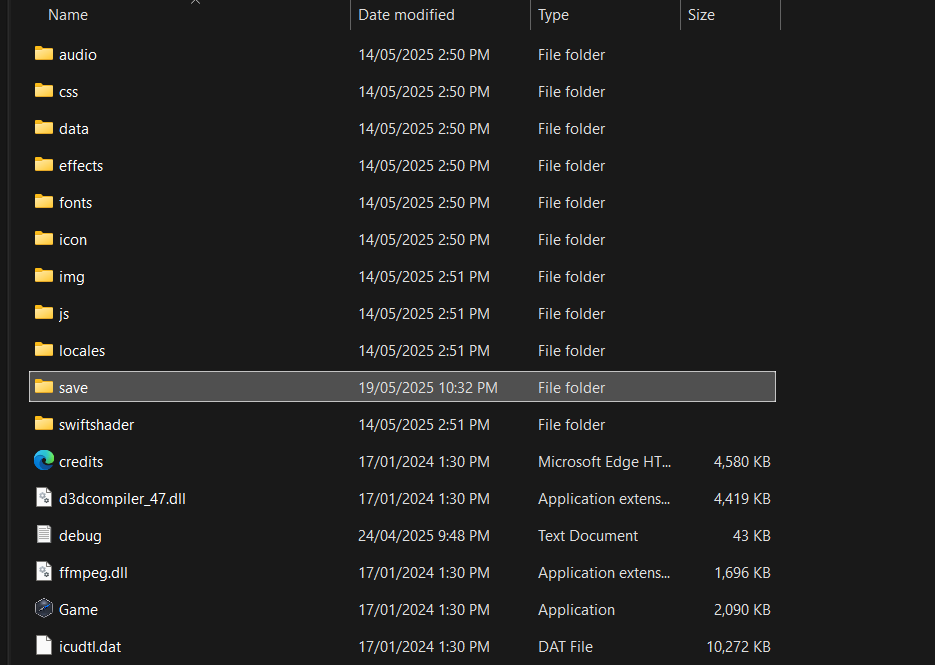Select the ffmpeg.dll file name
The height and width of the screenshot is (665, 935).
(x=93, y=573)
